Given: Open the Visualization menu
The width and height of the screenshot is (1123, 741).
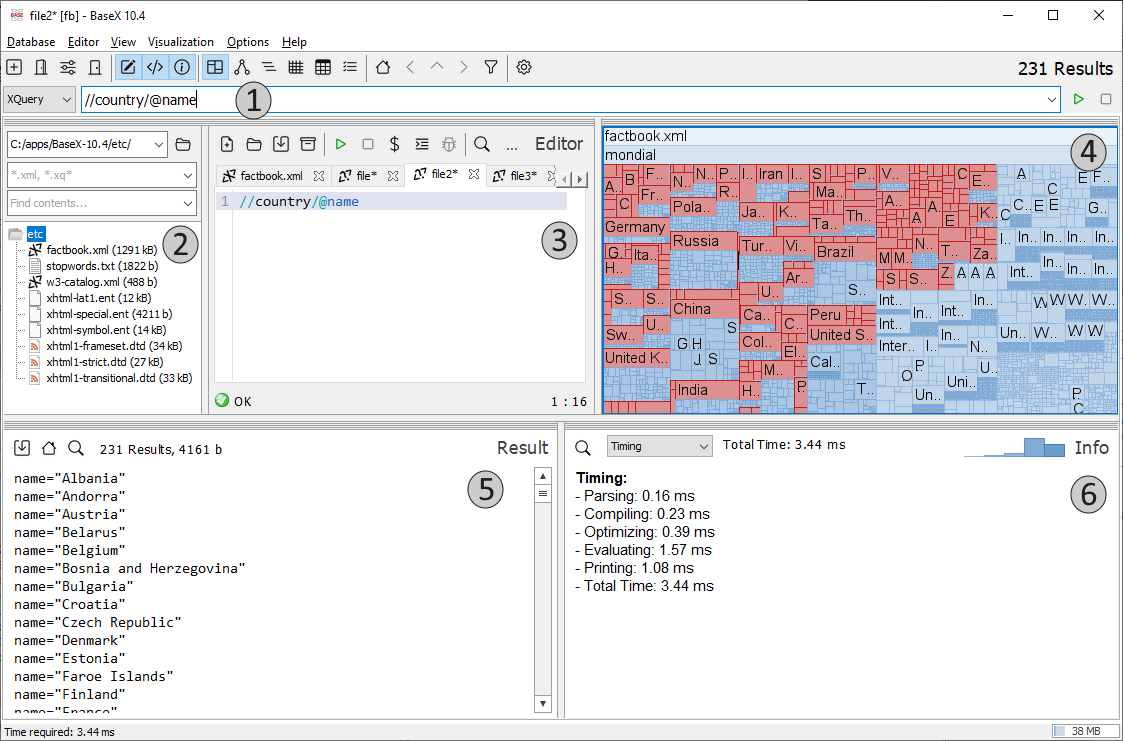Looking at the screenshot, I should [181, 42].
